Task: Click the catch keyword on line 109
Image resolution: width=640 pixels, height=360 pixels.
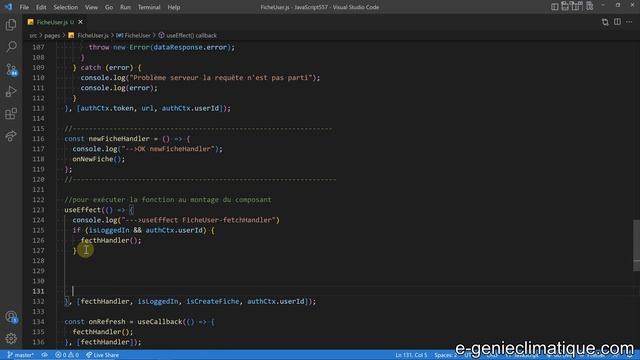Action: click(x=91, y=67)
